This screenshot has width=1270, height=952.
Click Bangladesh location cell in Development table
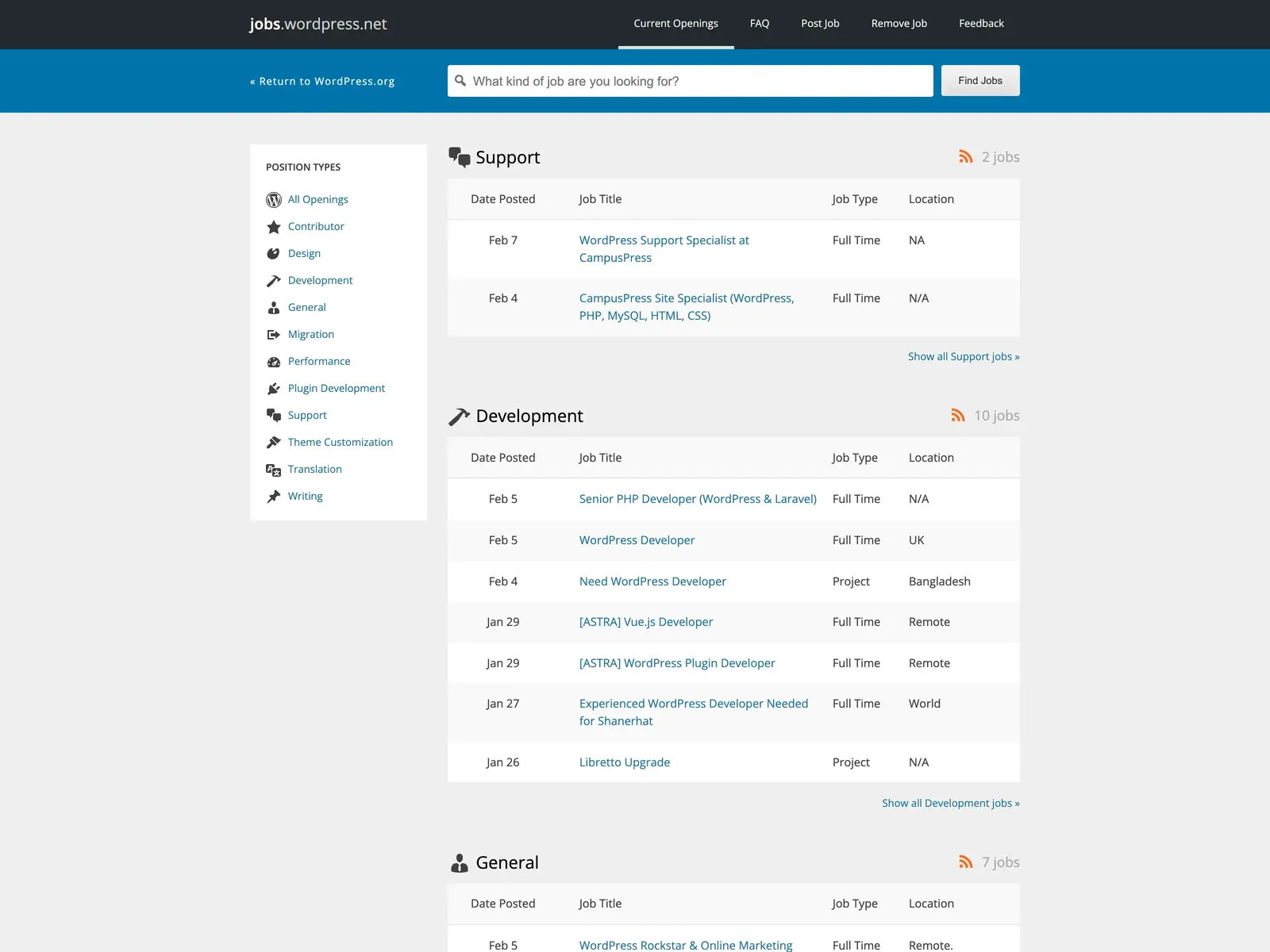(x=940, y=582)
